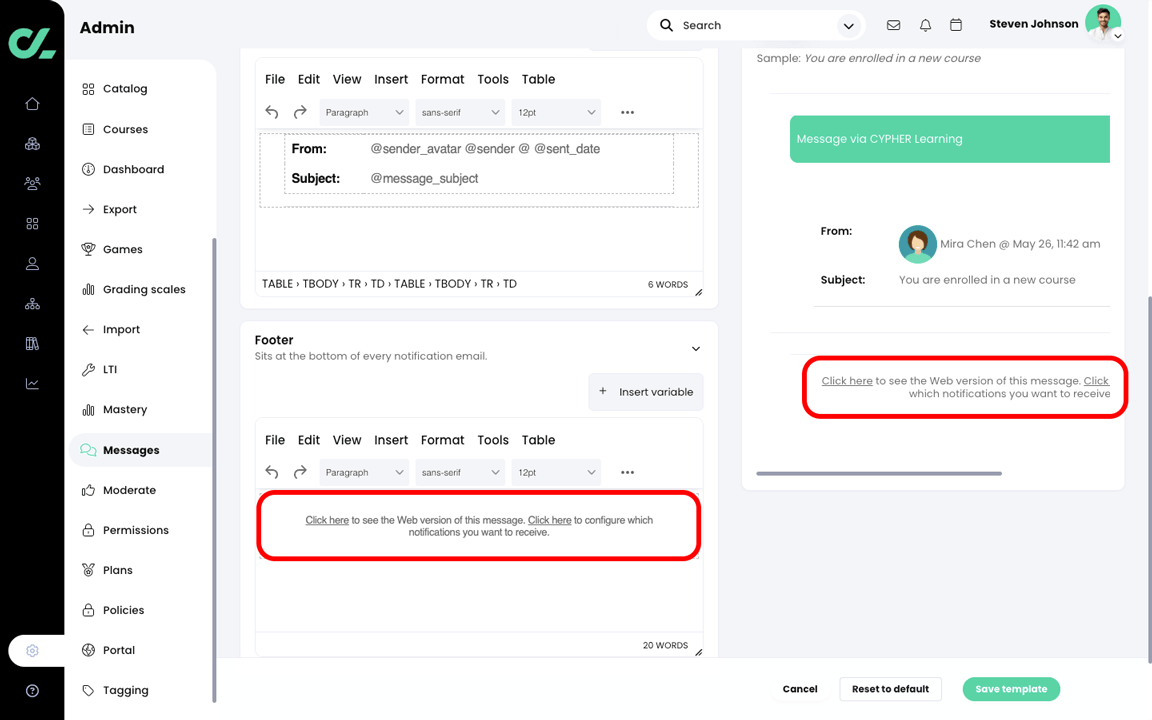Go to Catalog in admin sidebar

(x=125, y=89)
